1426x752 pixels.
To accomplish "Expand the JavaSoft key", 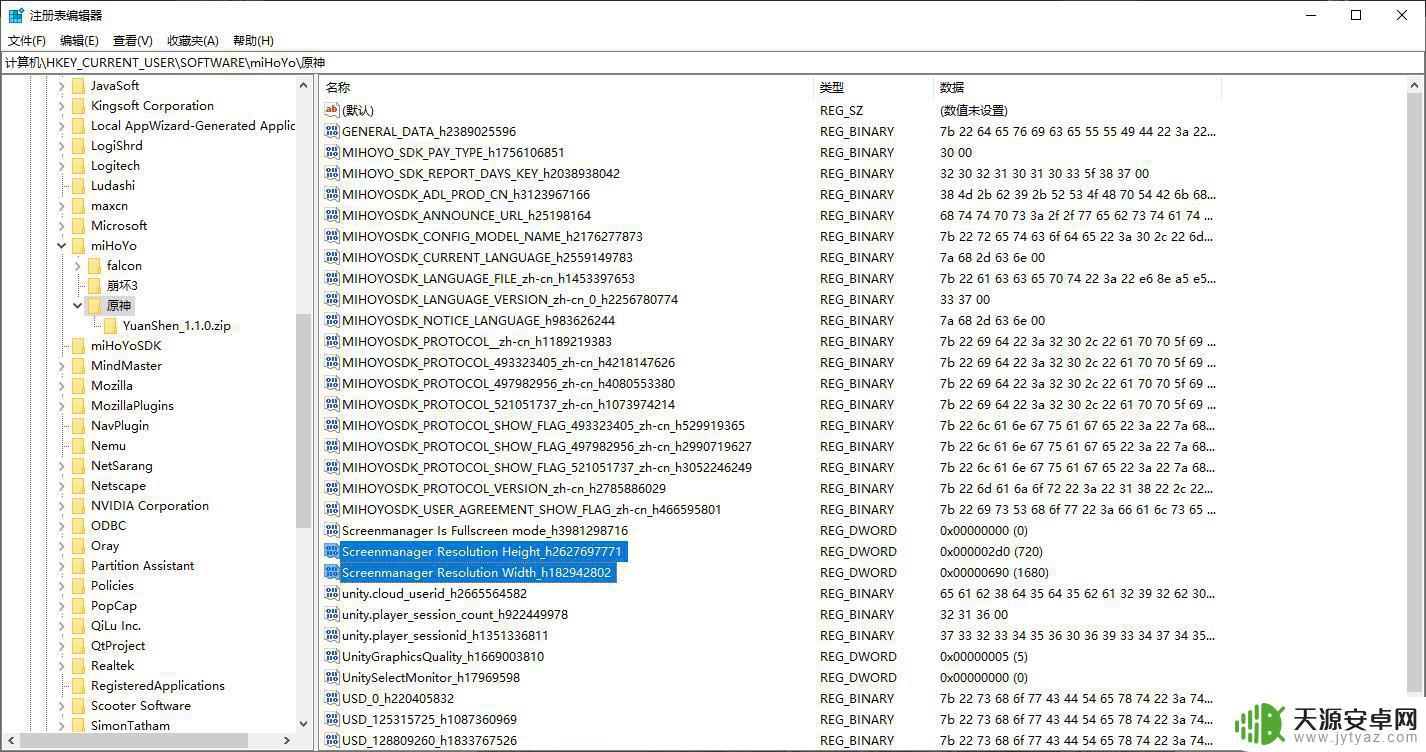I will tap(62, 85).
